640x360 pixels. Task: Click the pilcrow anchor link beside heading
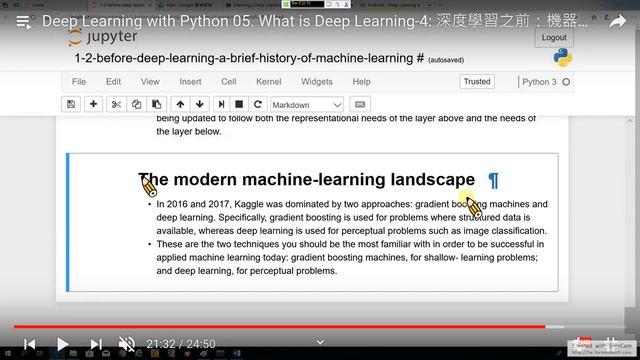[x=493, y=180]
